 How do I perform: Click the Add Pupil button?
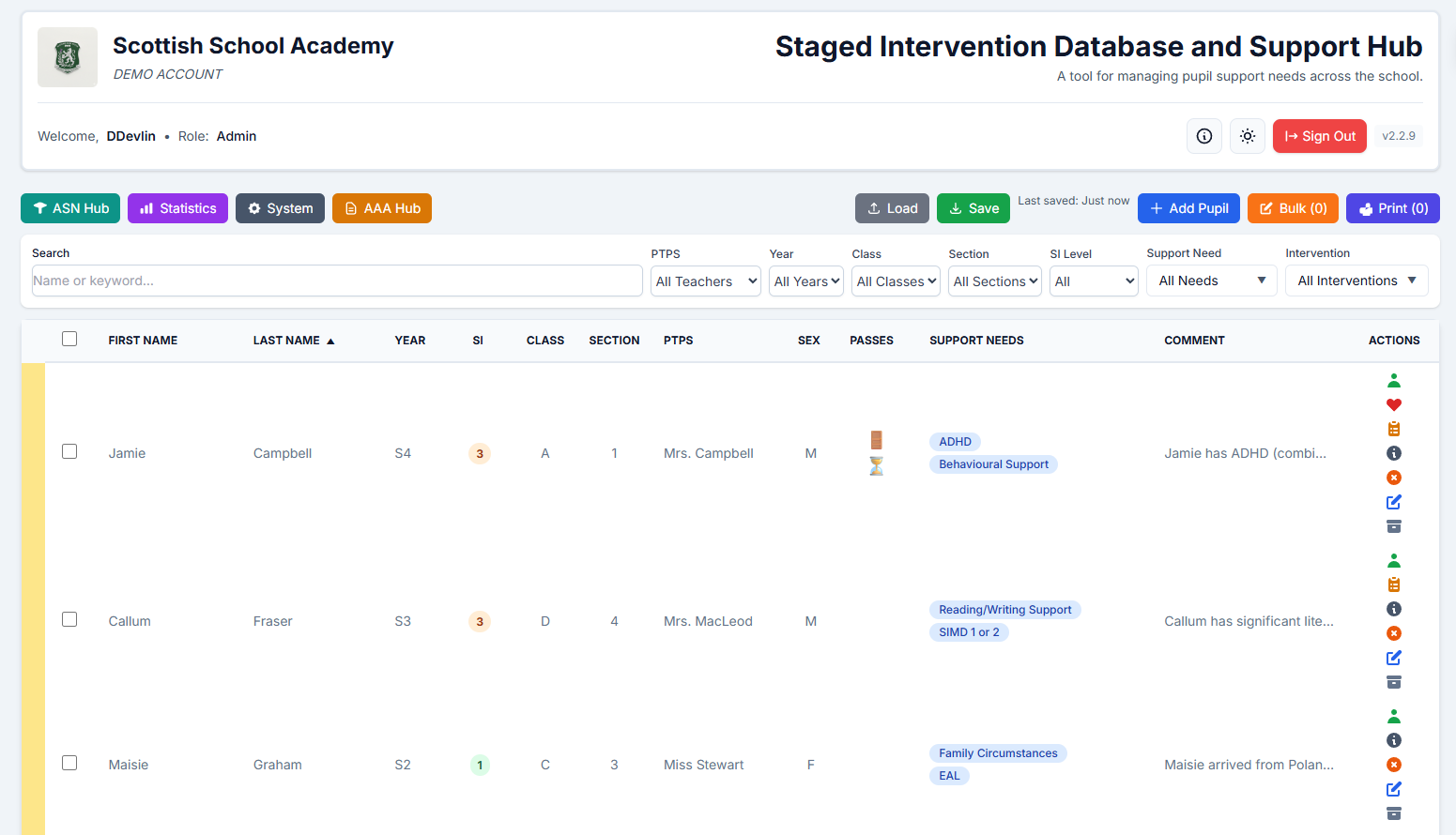[x=1188, y=208]
